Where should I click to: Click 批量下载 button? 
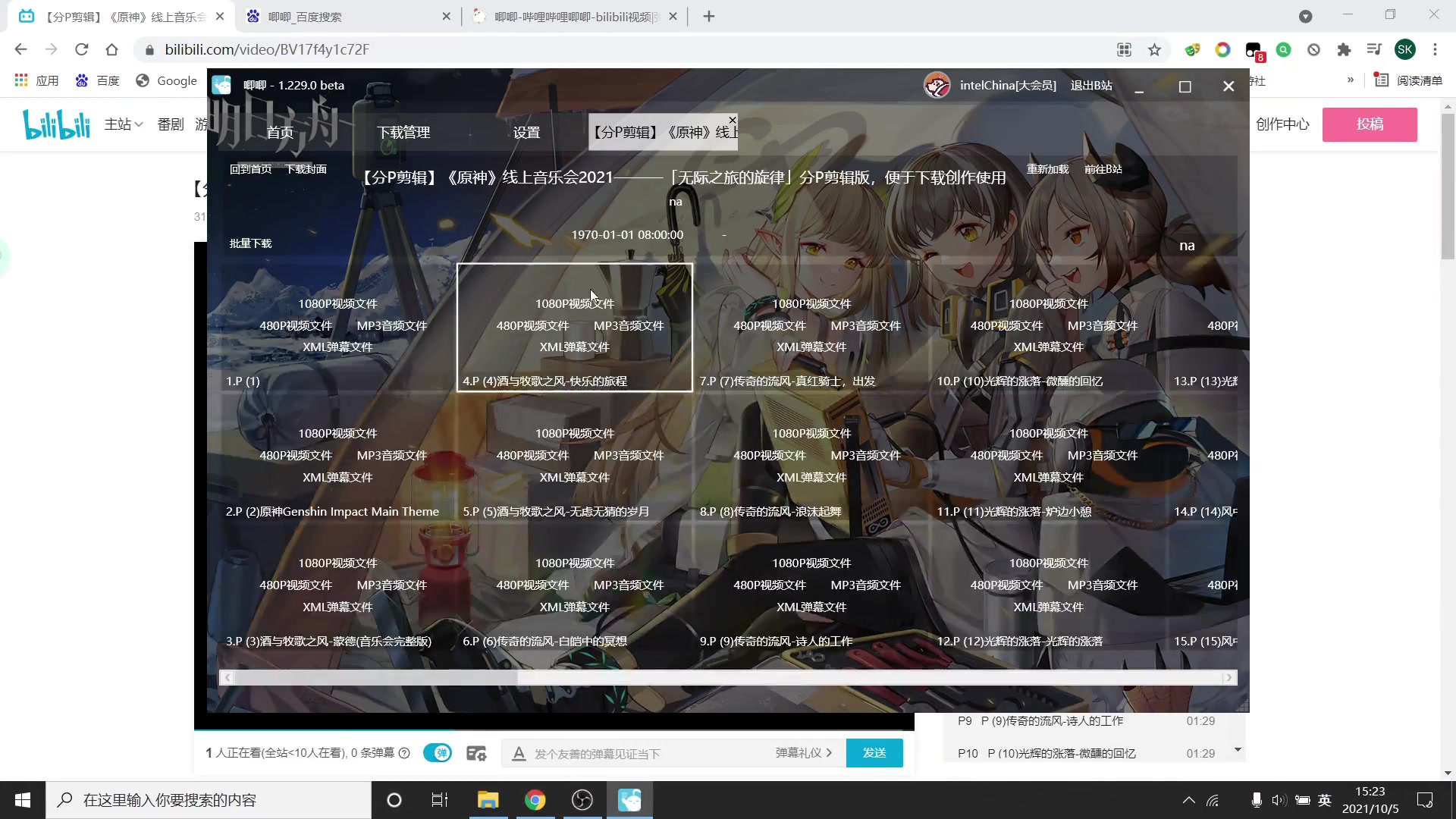[250, 243]
